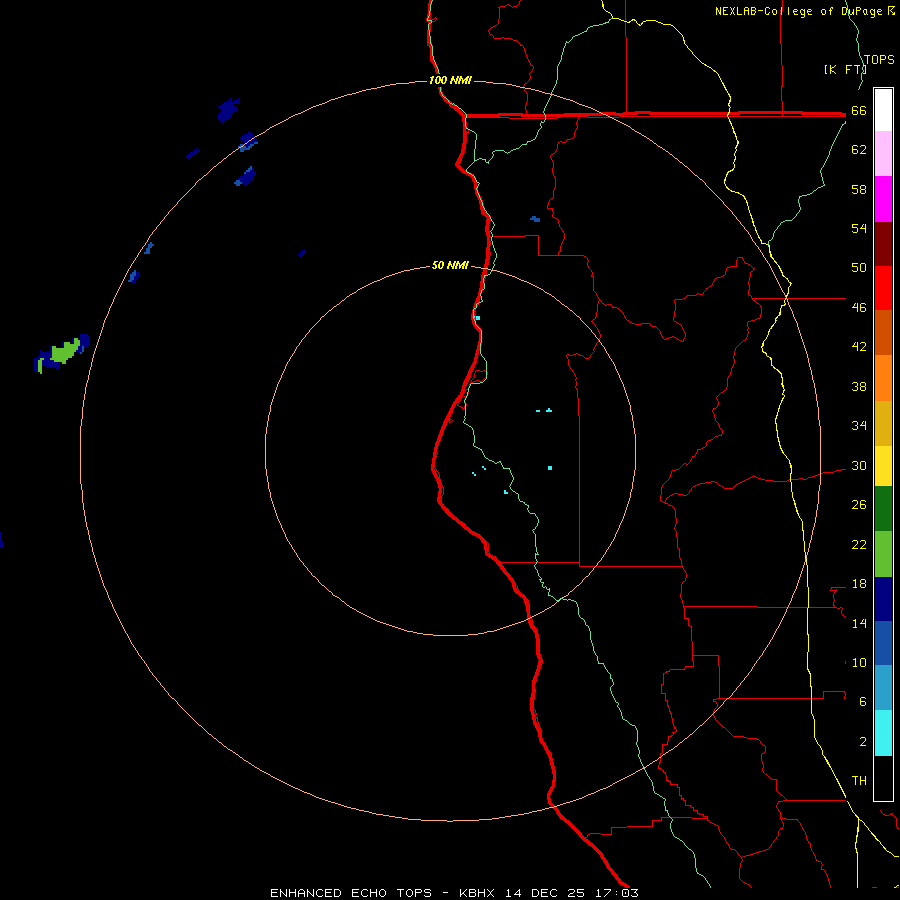Image resolution: width=900 pixels, height=900 pixels.
Task: Click the legend value 'TH'
Action: click(859, 780)
